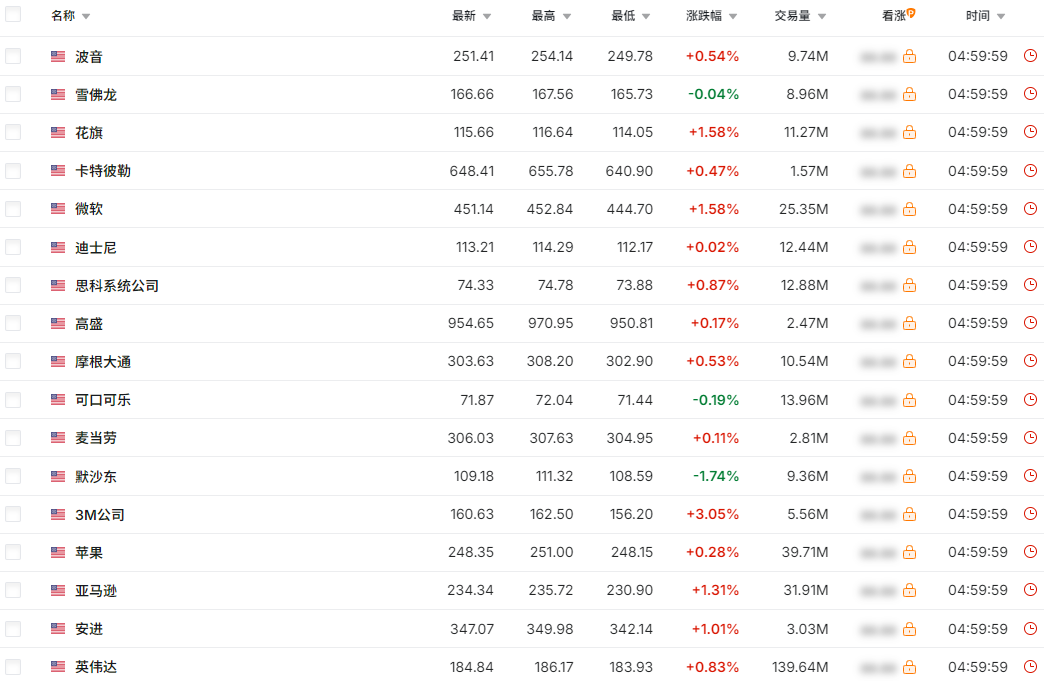The width and height of the screenshot is (1052, 681).
Task: Open the 思科系统公司 stock link
Action: [117, 286]
